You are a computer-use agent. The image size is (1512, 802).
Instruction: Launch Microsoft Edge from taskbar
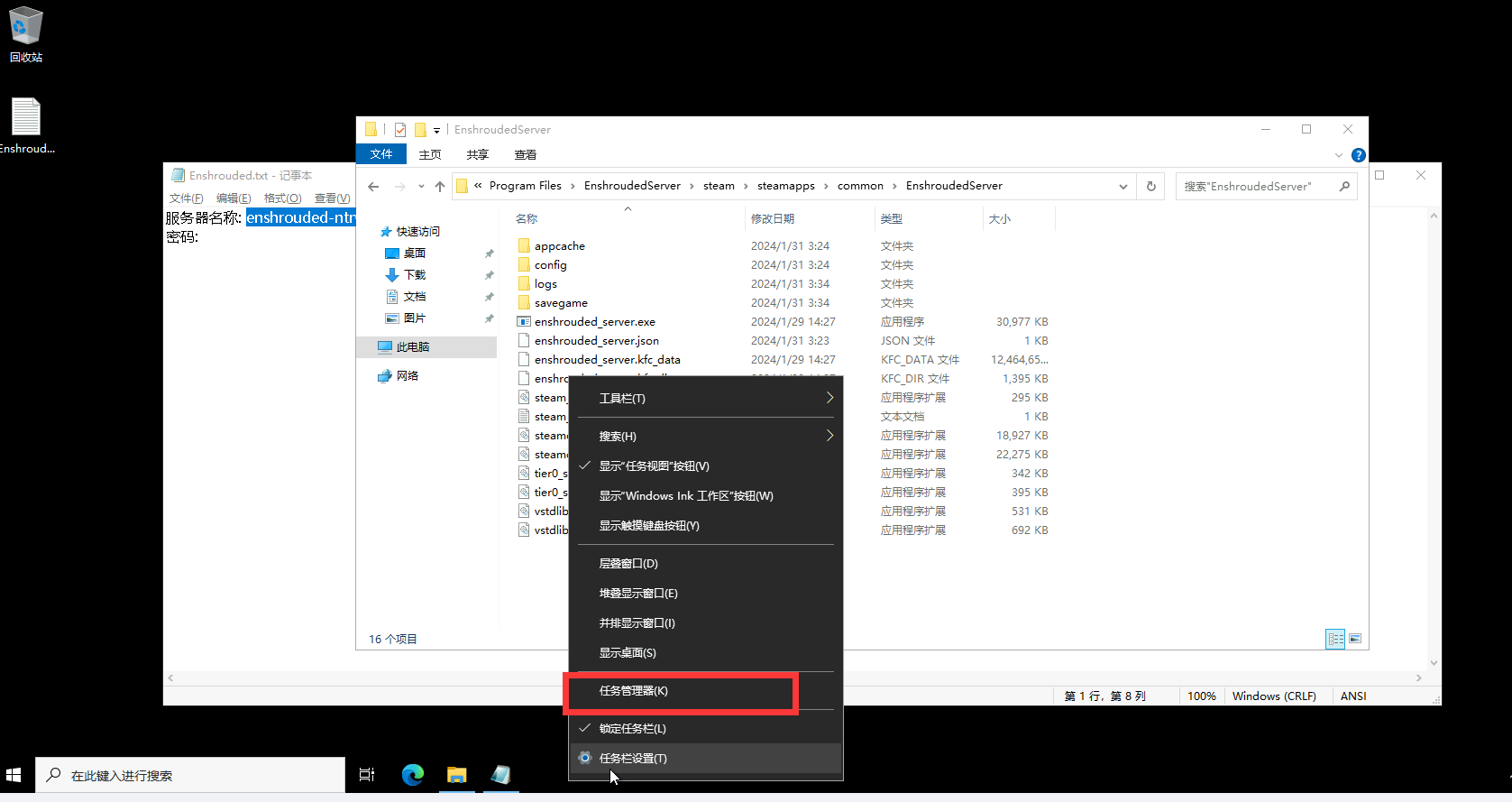[x=413, y=775]
